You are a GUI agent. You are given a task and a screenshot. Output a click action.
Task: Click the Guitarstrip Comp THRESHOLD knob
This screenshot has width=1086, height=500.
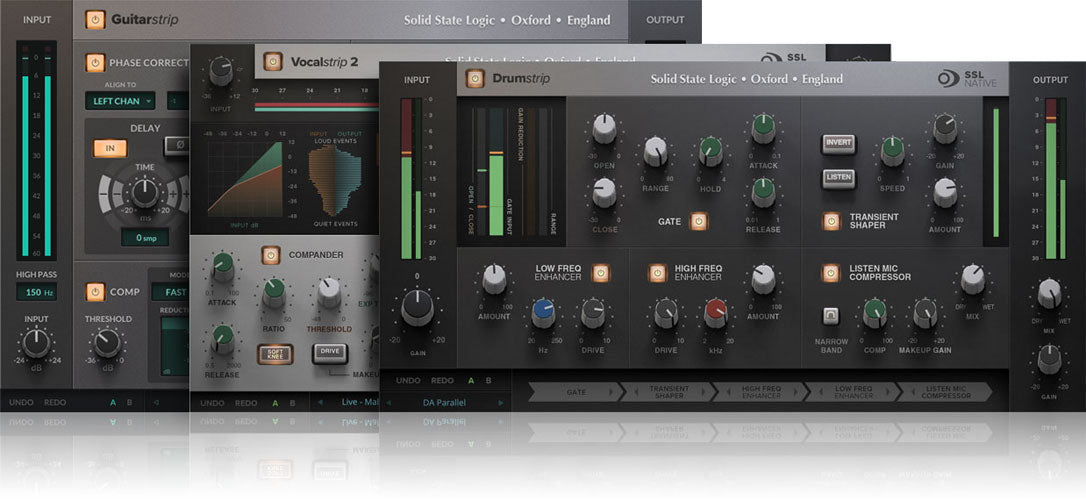107,343
